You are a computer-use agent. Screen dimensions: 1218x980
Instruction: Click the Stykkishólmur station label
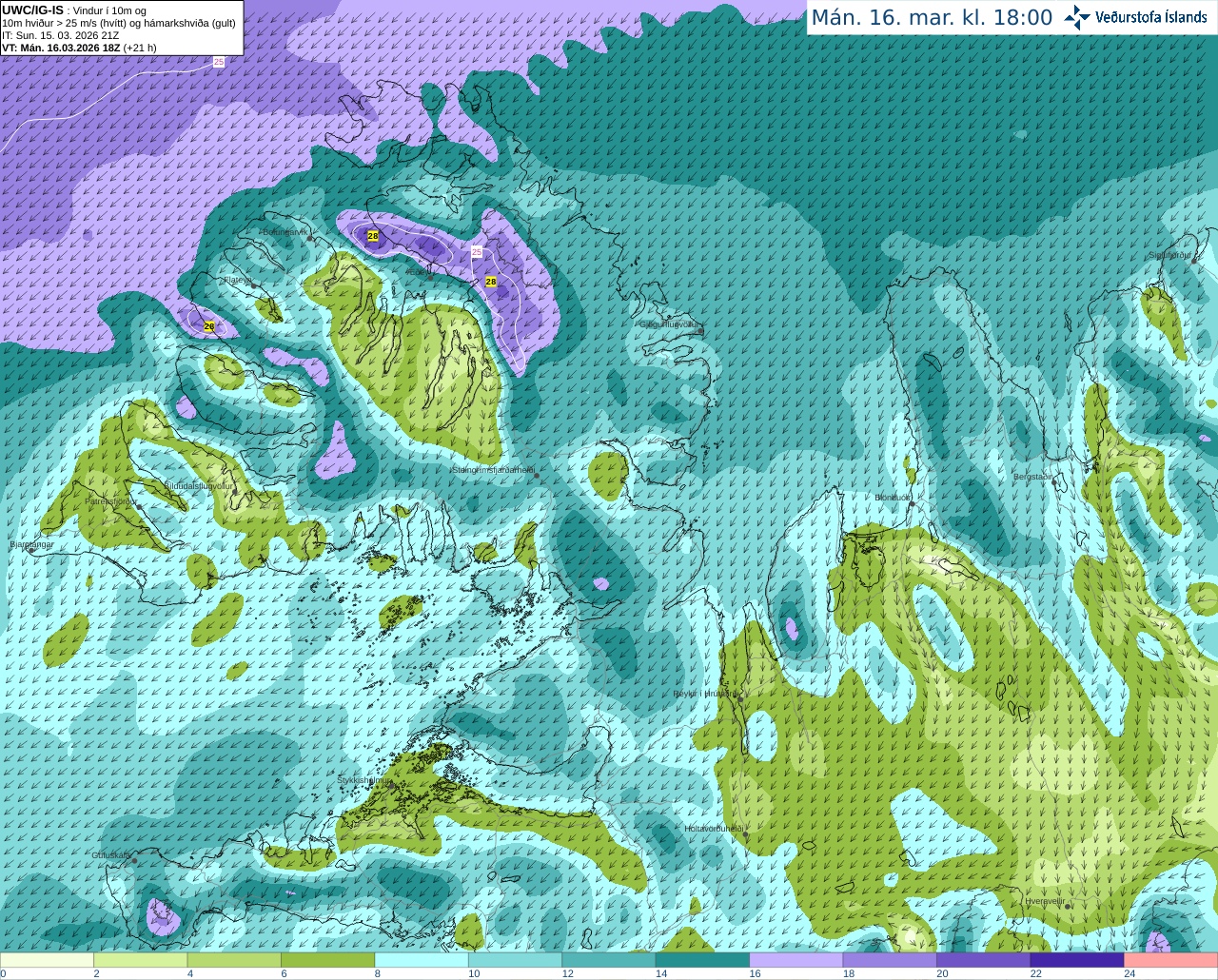(363, 780)
